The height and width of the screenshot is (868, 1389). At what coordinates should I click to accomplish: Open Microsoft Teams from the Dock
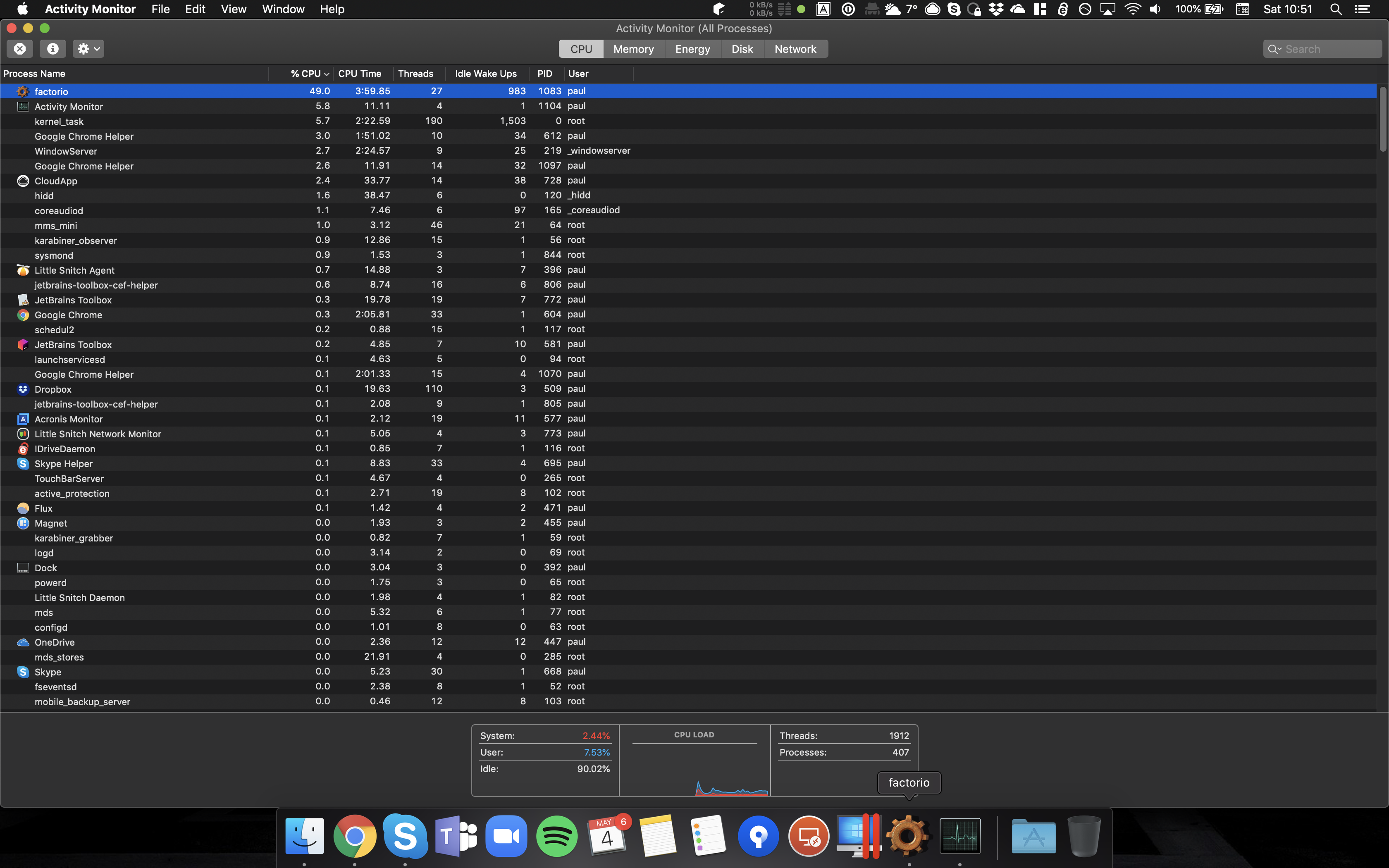click(x=456, y=836)
